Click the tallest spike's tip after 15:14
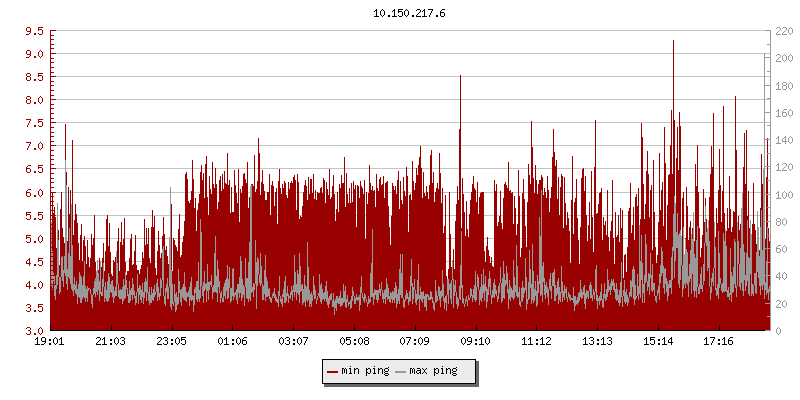800x400 pixels. coord(673,41)
